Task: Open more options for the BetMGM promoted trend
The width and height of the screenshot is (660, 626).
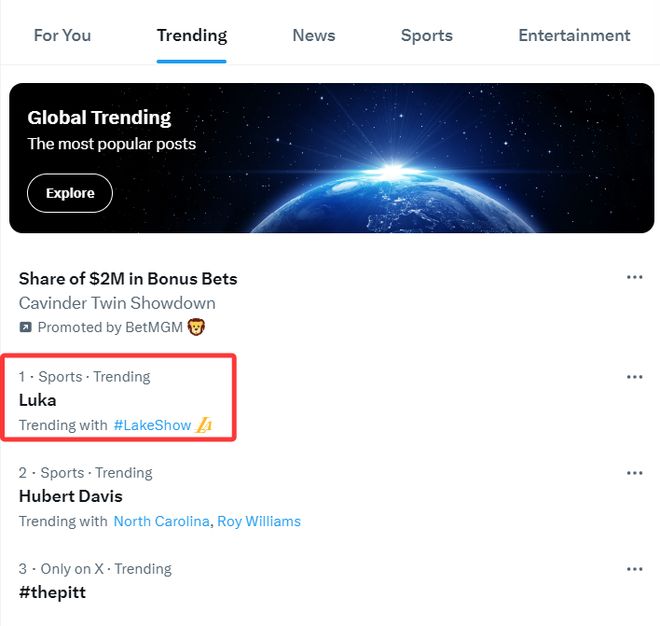Action: click(634, 277)
